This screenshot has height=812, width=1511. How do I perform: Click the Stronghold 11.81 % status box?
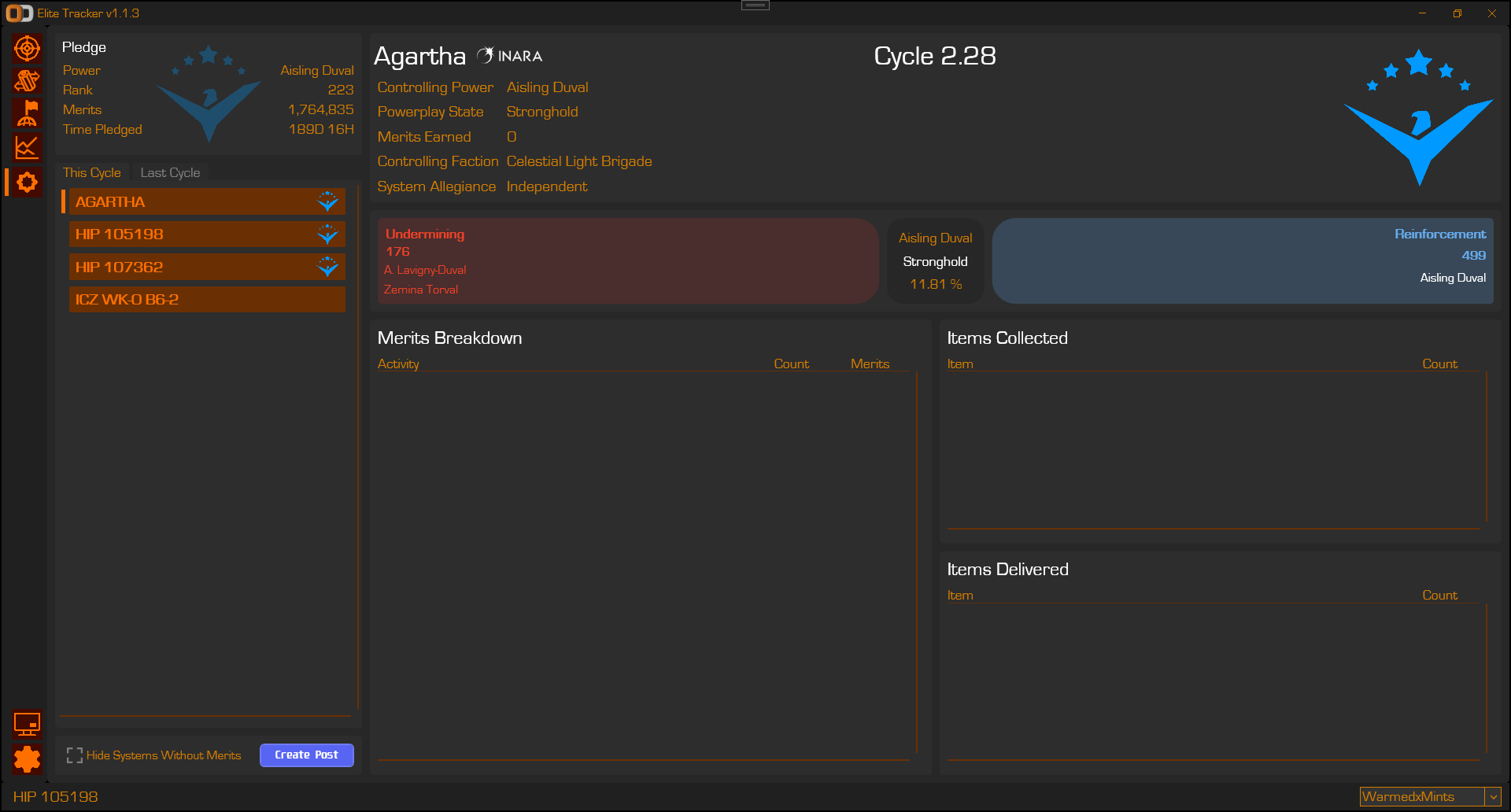tap(936, 261)
